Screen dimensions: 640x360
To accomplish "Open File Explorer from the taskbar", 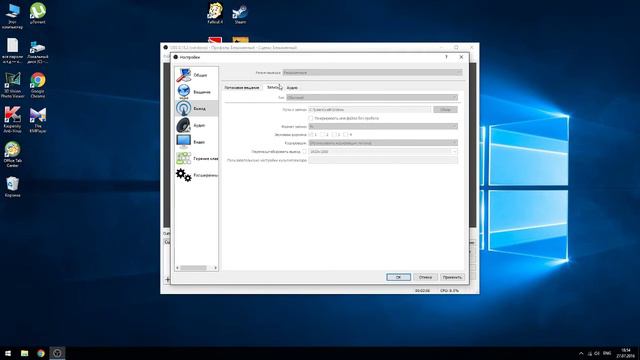I will (24, 353).
